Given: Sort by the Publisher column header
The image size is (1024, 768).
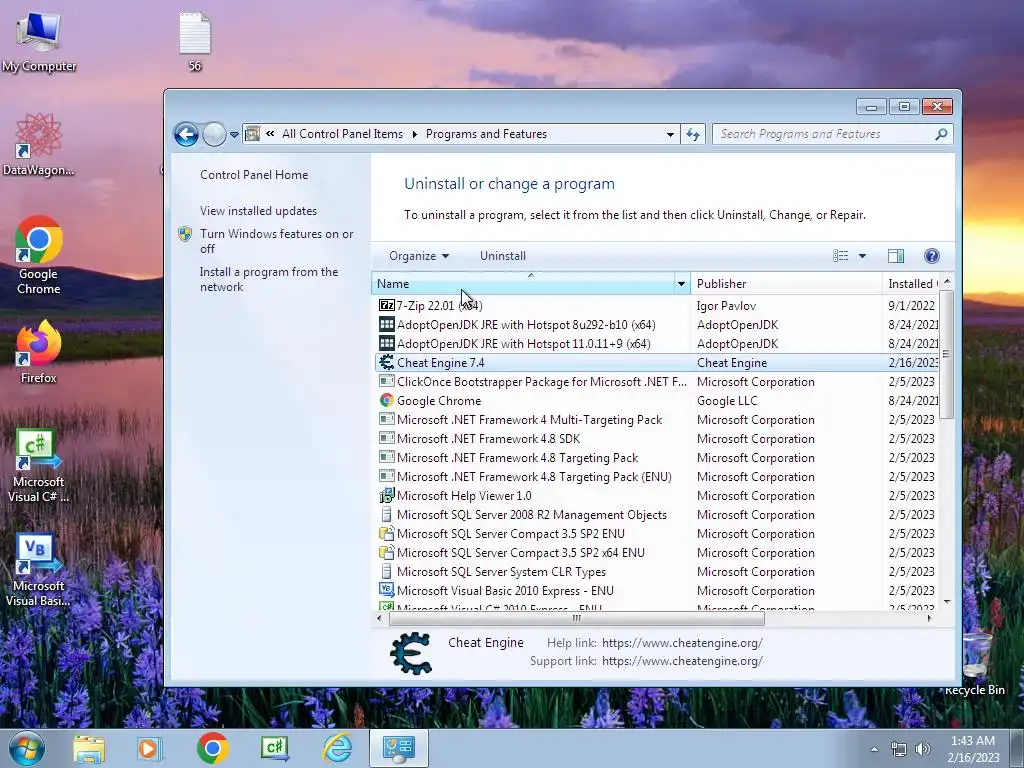Looking at the screenshot, I should coord(786,284).
